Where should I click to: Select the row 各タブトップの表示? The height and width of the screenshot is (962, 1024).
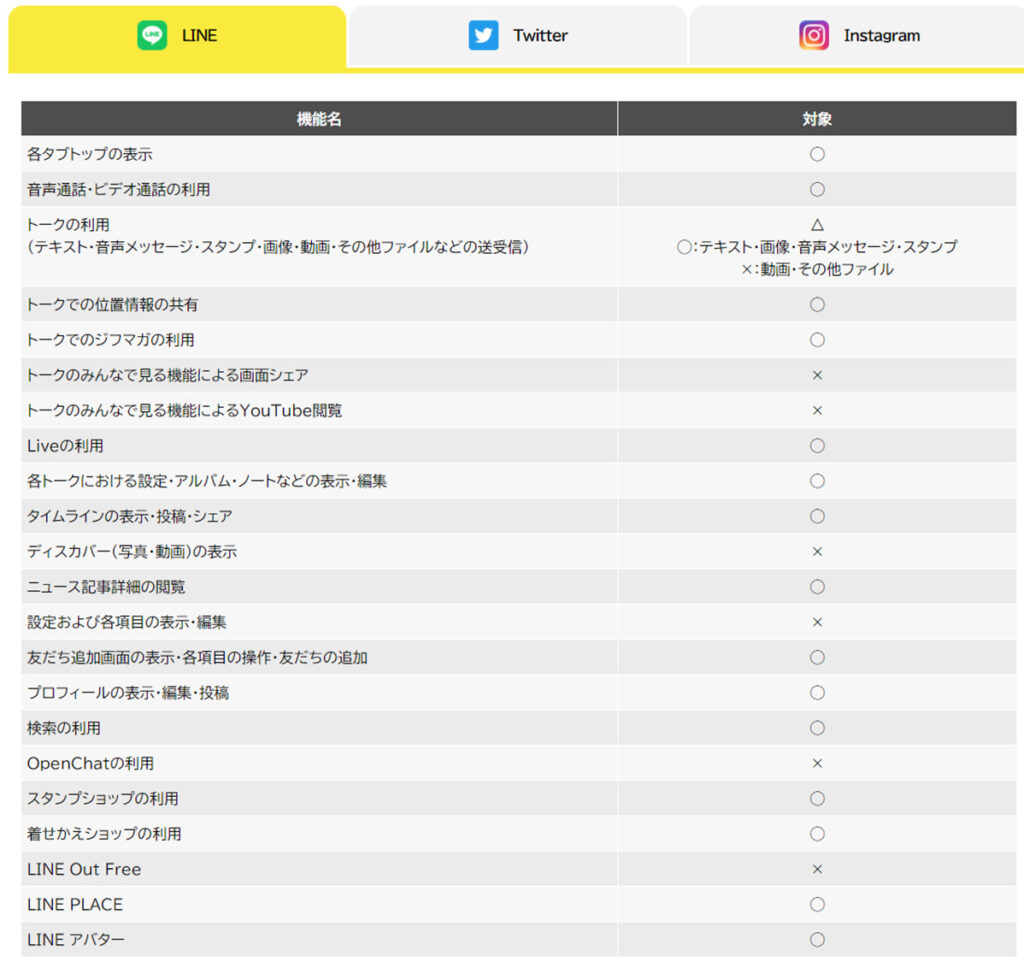pyautogui.click(x=519, y=154)
